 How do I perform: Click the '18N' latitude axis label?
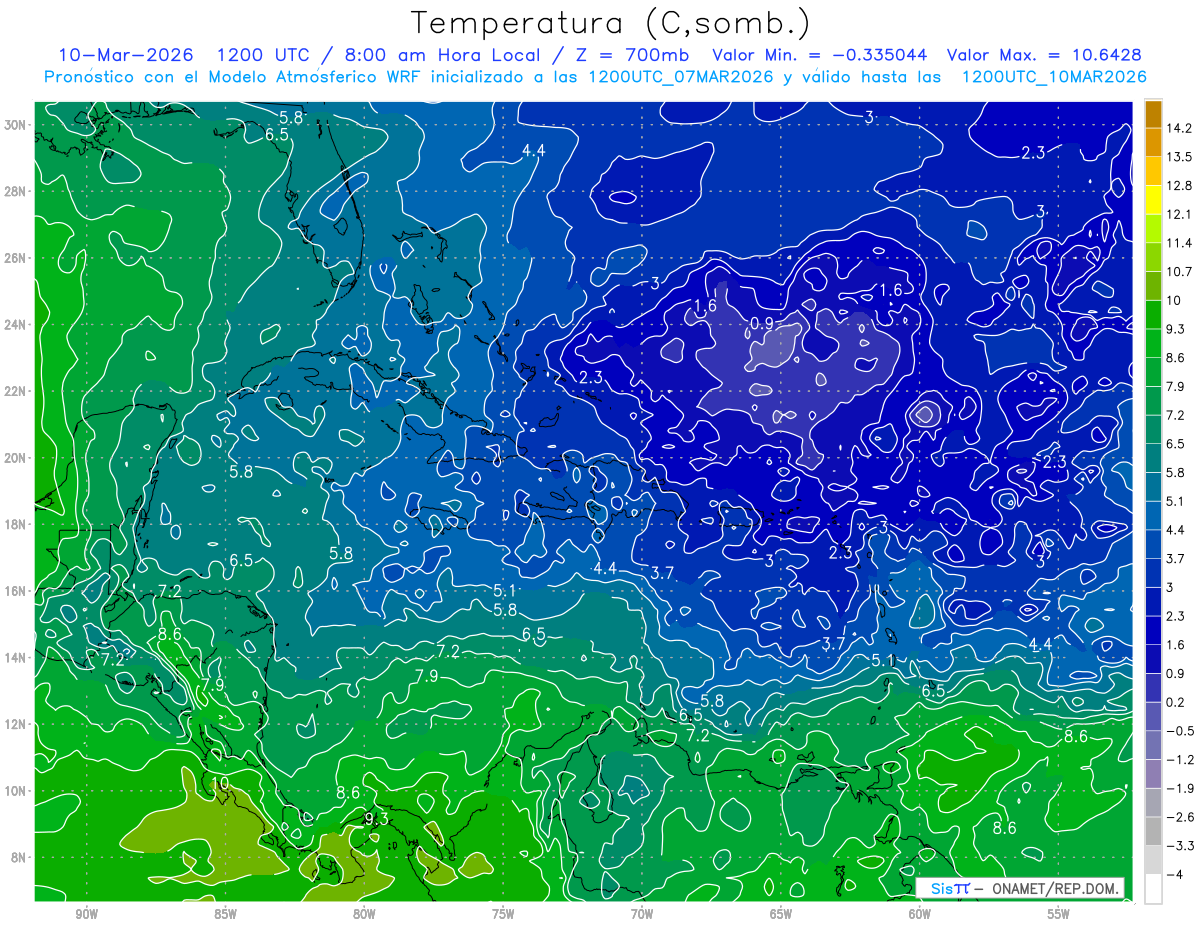17,524
